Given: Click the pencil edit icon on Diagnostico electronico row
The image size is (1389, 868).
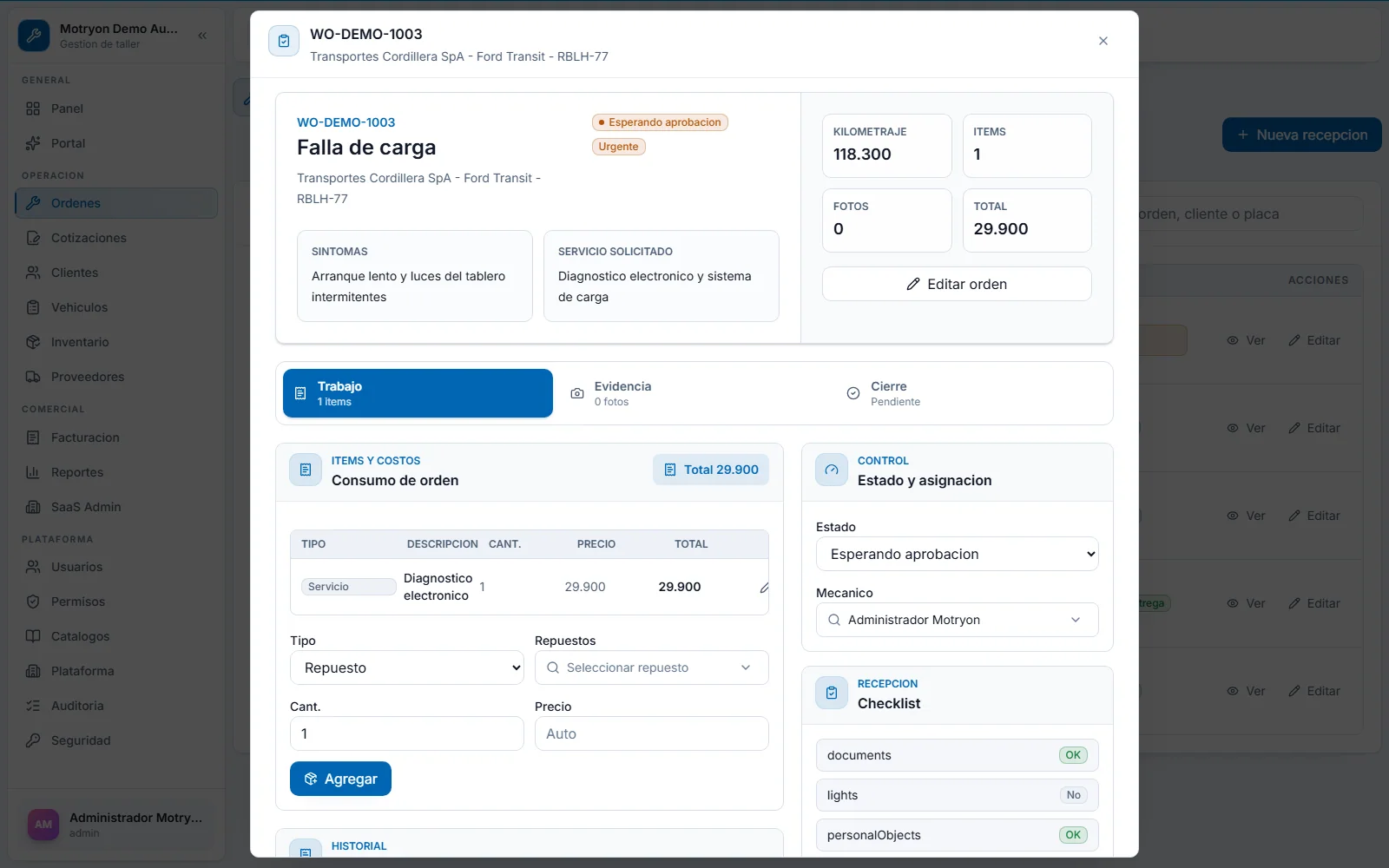Looking at the screenshot, I should 764,588.
